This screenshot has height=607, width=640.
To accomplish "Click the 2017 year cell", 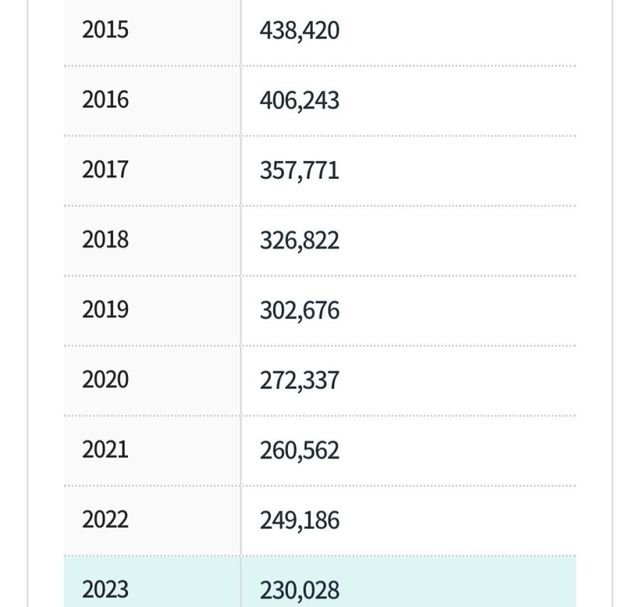I will [x=105, y=170].
